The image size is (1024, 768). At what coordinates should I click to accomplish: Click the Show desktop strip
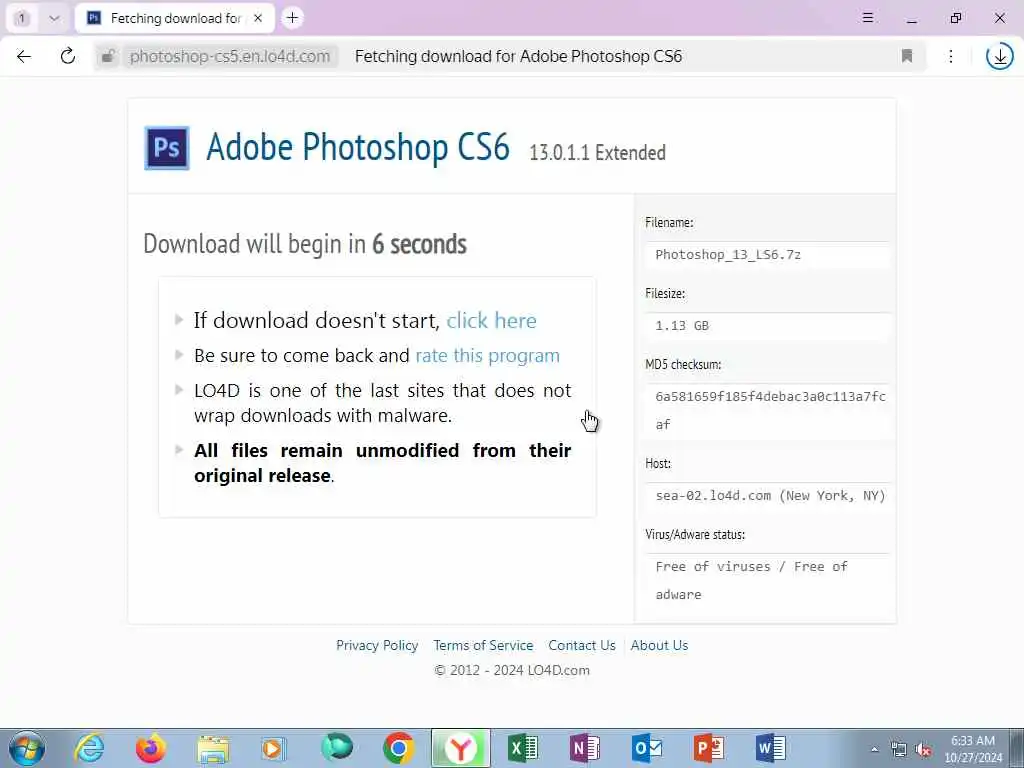pyautogui.click(x=1018, y=748)
